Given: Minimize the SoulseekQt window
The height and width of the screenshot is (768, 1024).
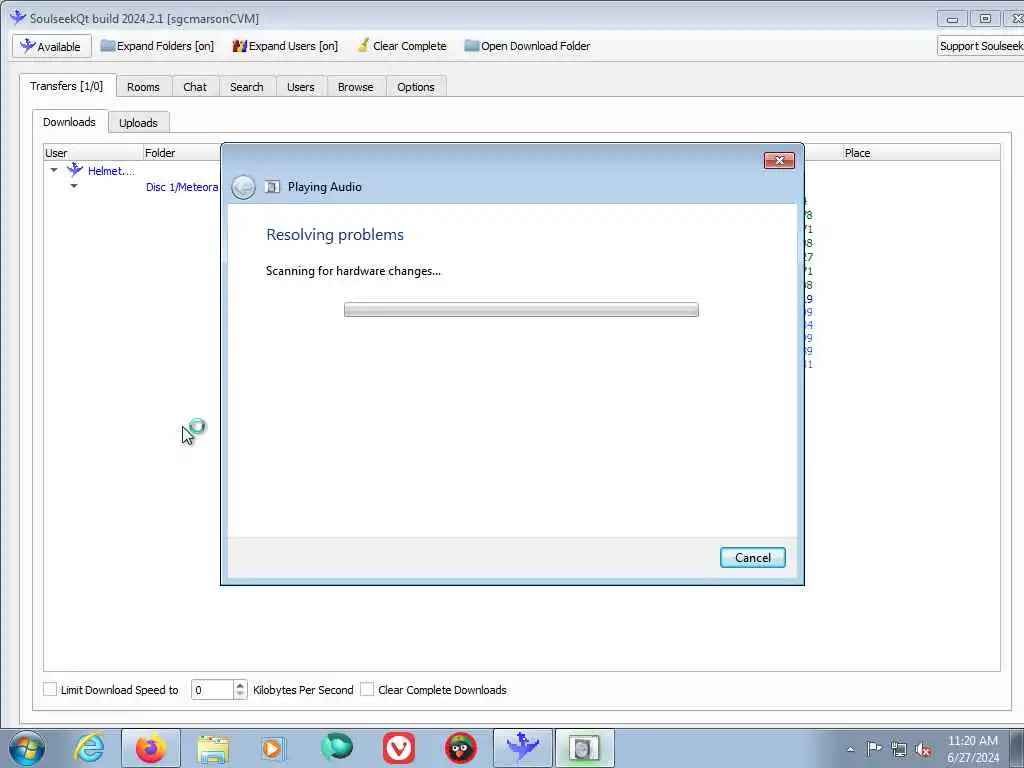Looking at the screenshot, I should tap(952, 19).
